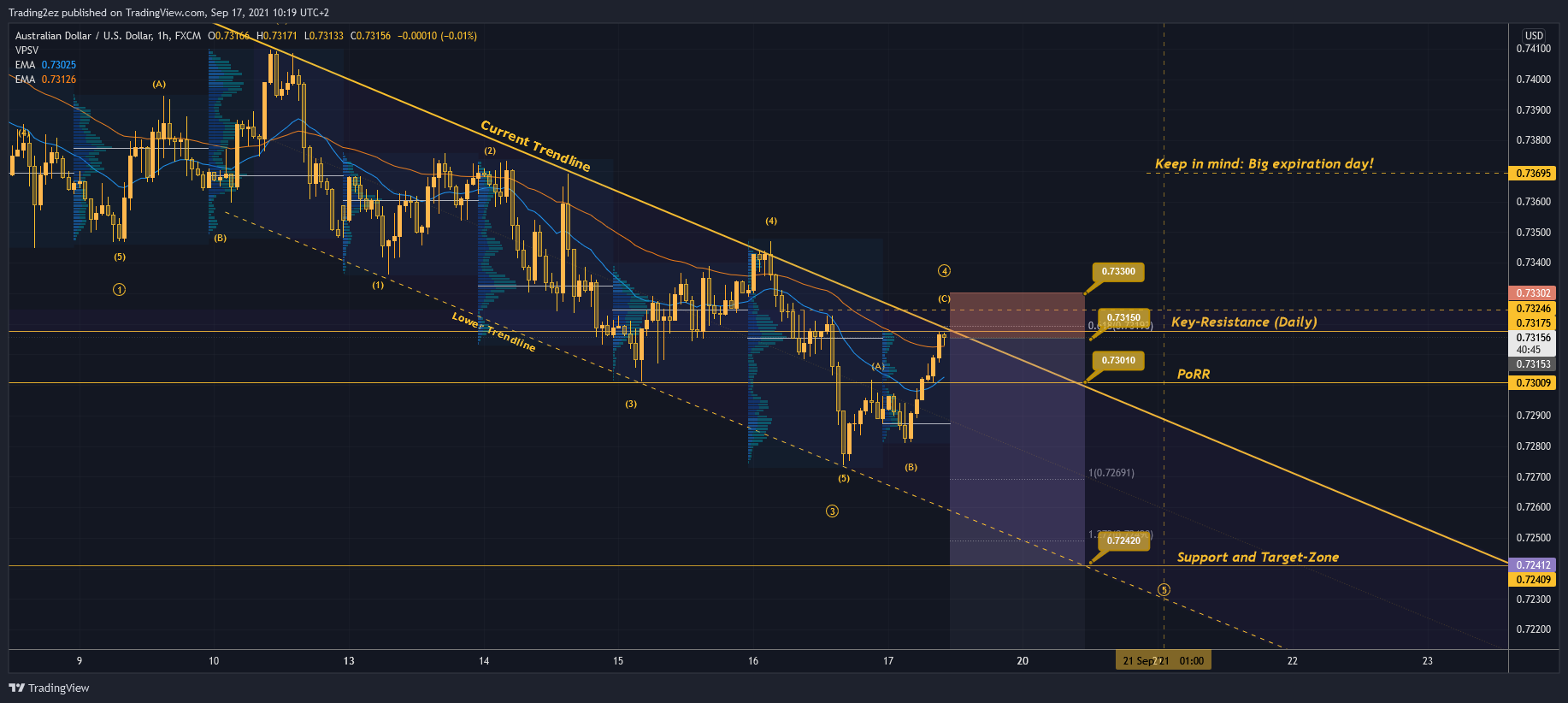The height and width of the screenshot is (703, 1568).
Task: Click the 0.72412 purple price axis tag
Action: pyautogui.click(x=1533, y=565)
